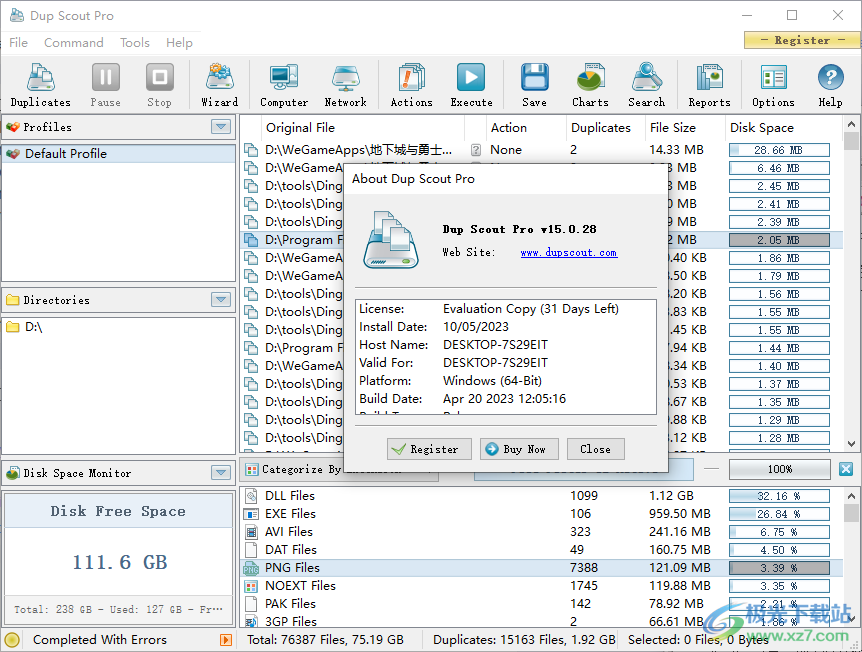862x652 pixels.
Task: Expand the Profiles panel dropdown
Action: click(221, 127)
